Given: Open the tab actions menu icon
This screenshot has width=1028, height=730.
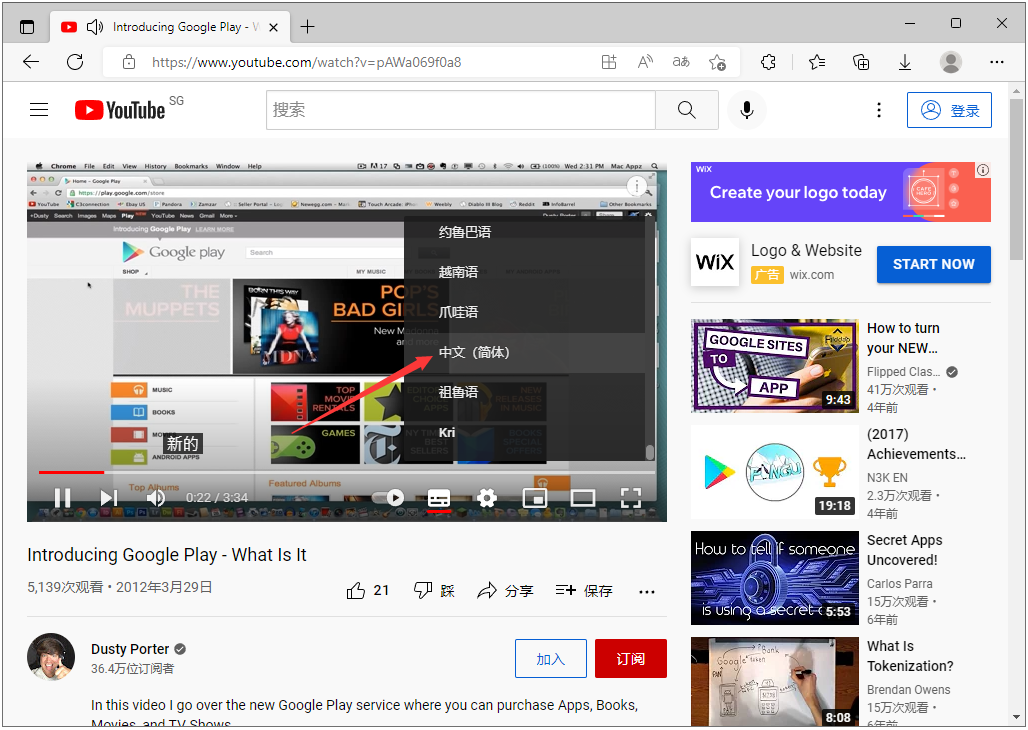Looking at the screenshot, I should pos(27,27).
